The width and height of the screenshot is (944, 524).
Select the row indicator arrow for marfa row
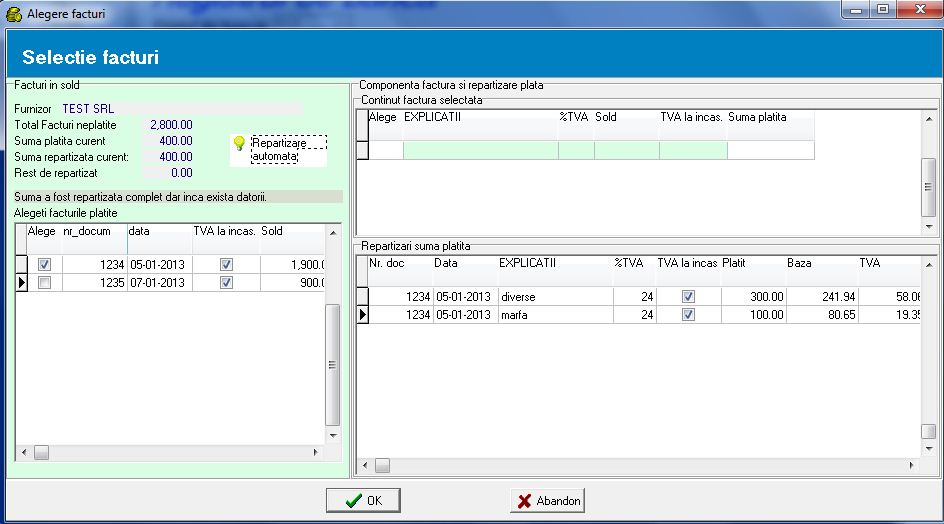(362, 315)
